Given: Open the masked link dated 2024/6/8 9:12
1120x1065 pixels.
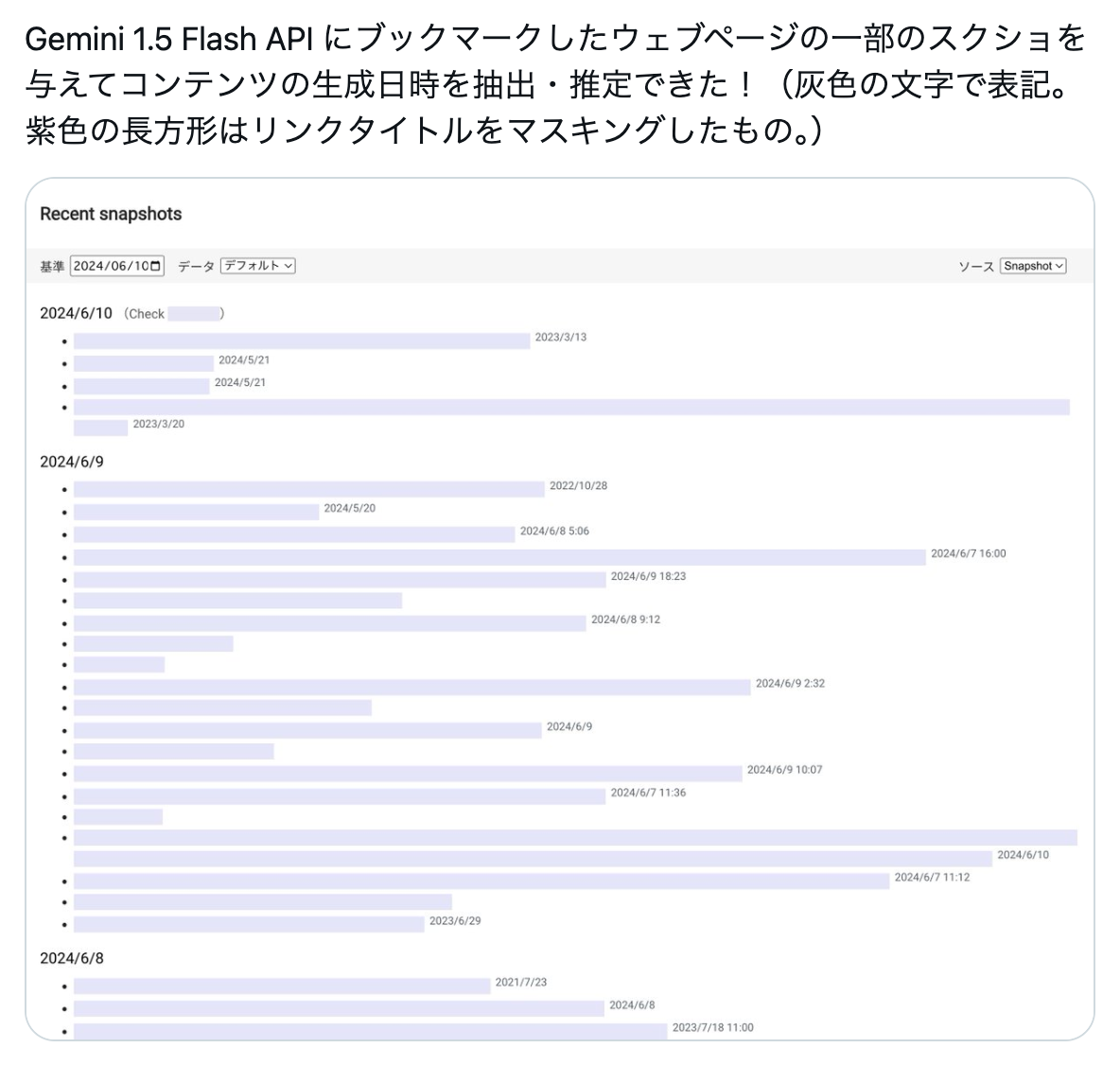Looking at the screenshot, I should coord(329,623).
